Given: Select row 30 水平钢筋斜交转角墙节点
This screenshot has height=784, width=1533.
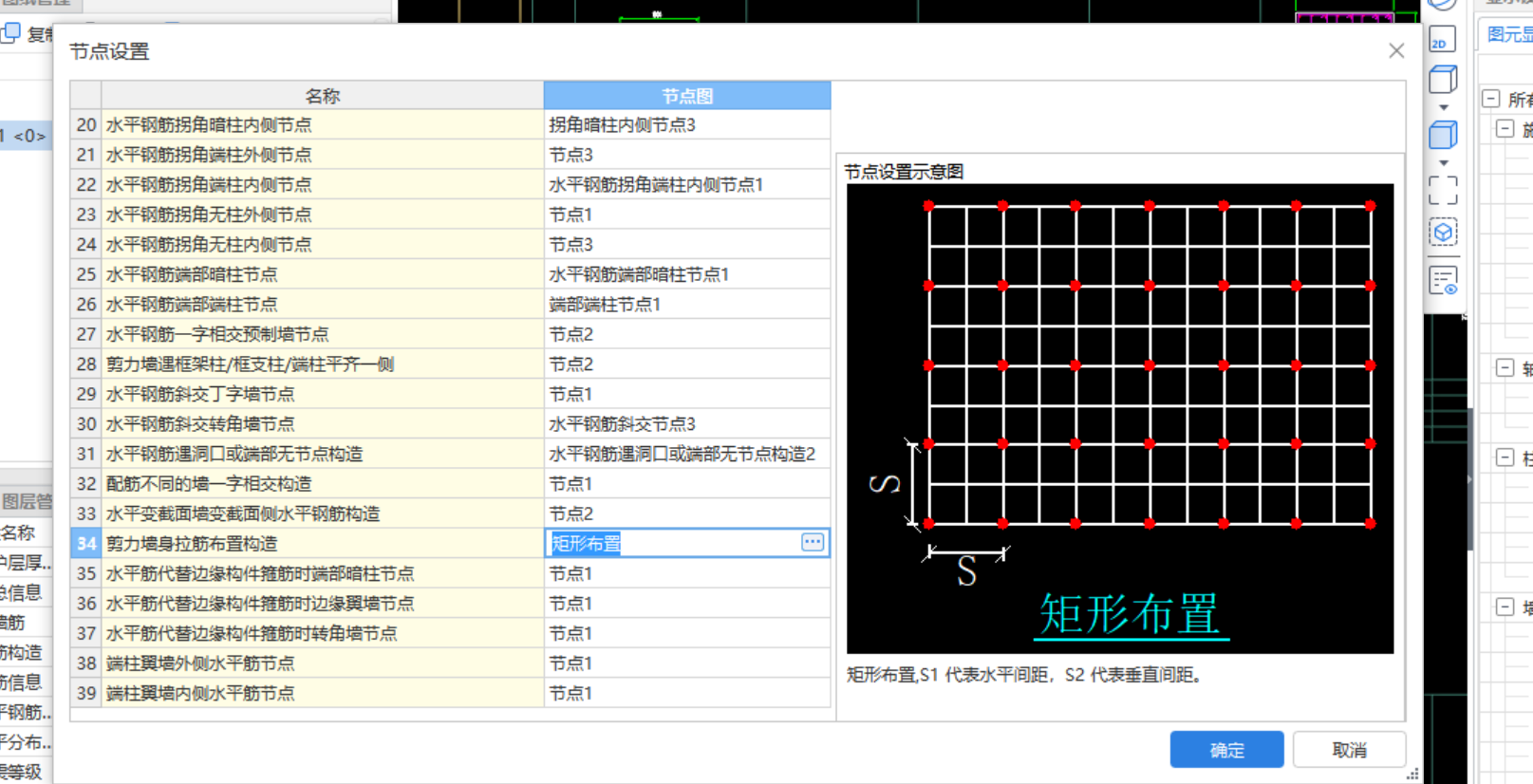Looking at the screenshot, I should click(x=323, y=424).
